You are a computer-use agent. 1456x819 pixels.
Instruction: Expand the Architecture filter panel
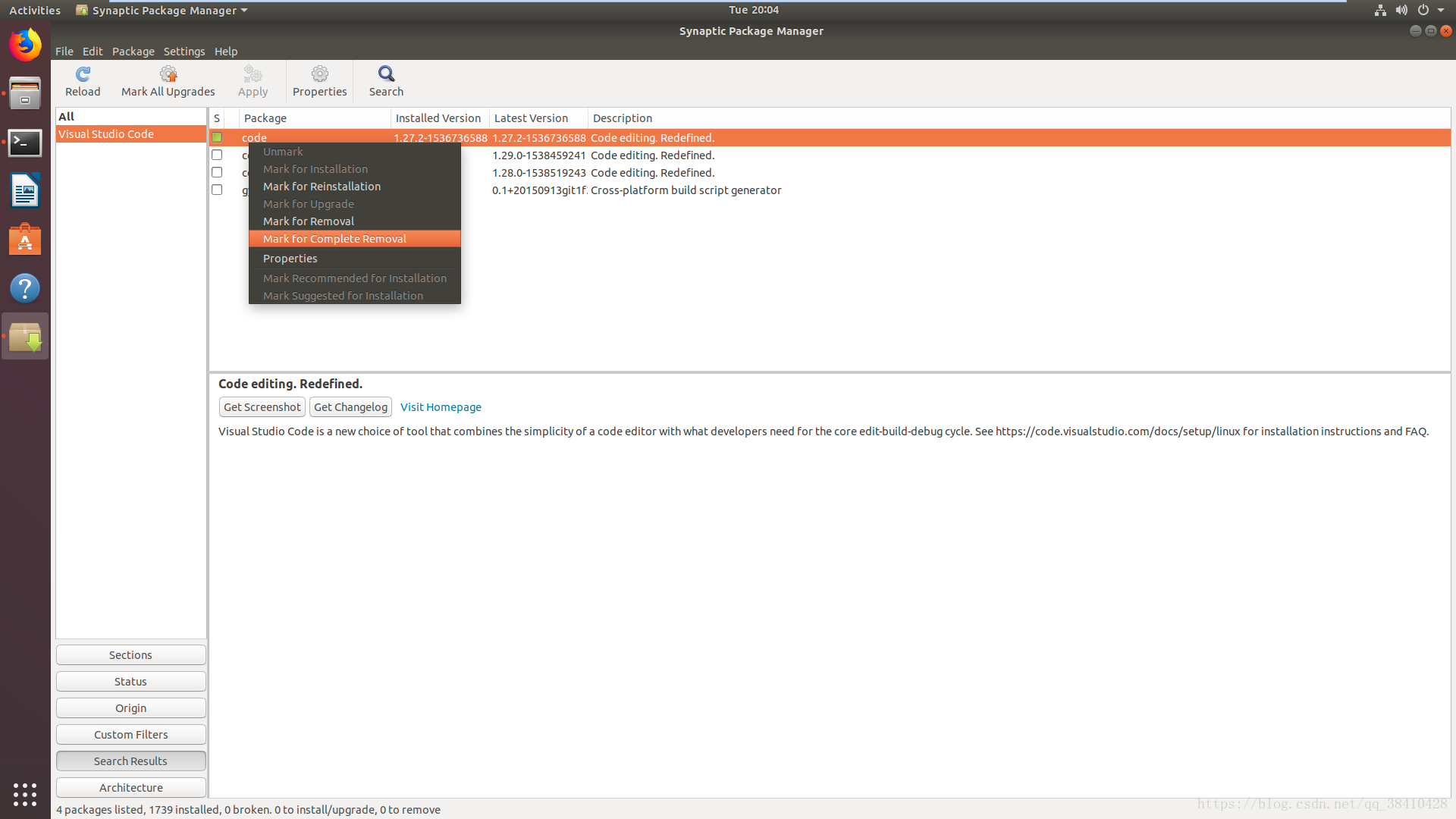pos(131,787)
